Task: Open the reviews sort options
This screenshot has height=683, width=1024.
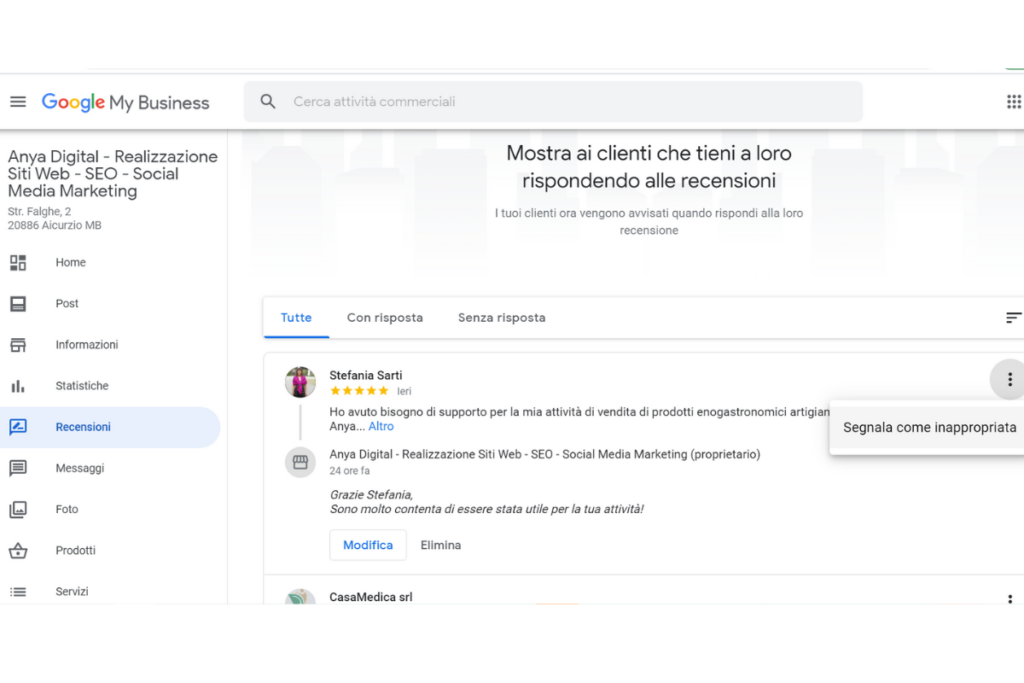Action: click(x=1013, y=318)
